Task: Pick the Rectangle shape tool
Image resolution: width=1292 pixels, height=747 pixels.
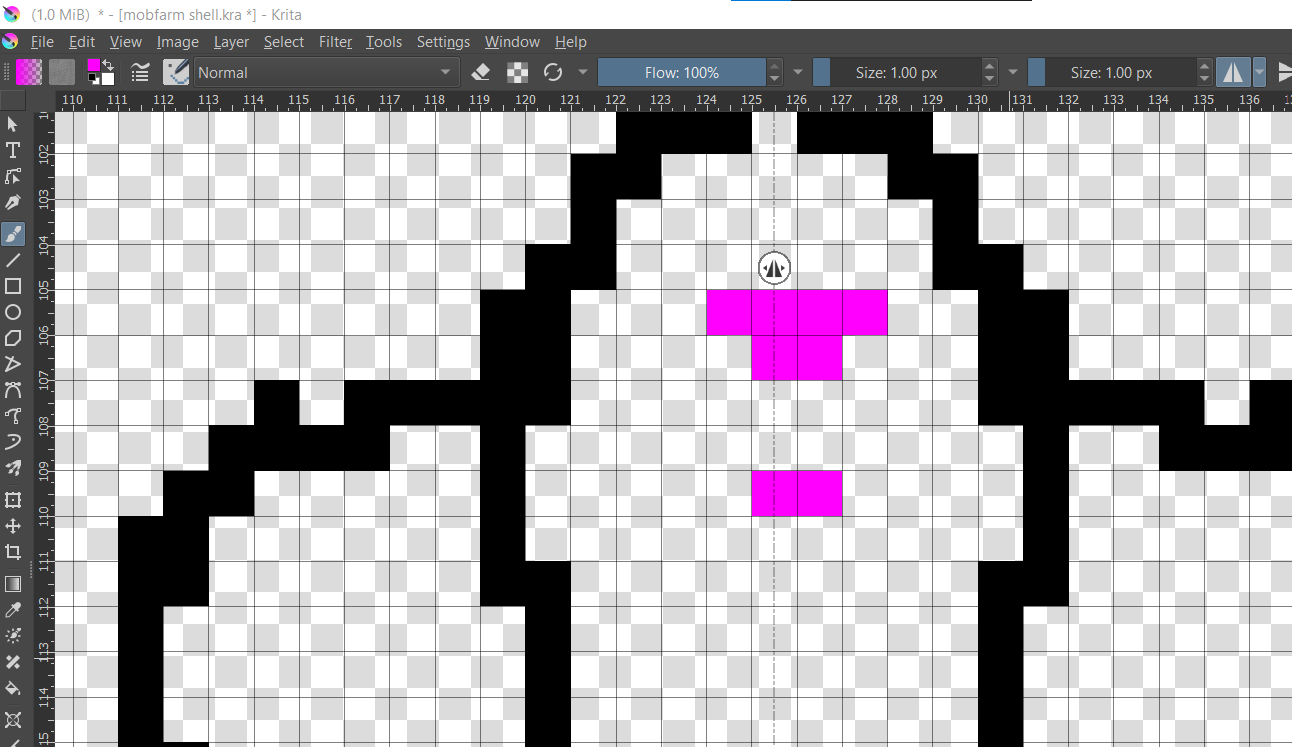Action: click(13, 286)
